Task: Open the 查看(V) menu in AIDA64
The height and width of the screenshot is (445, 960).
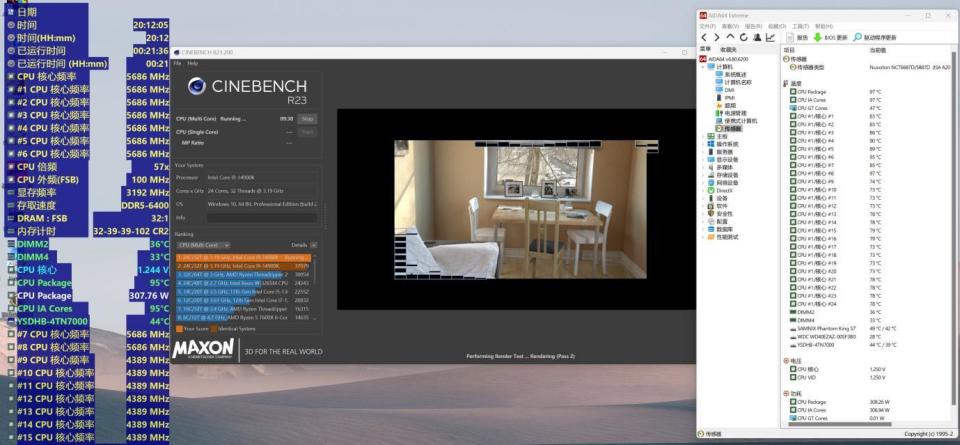Action: (x=730, y=26)
